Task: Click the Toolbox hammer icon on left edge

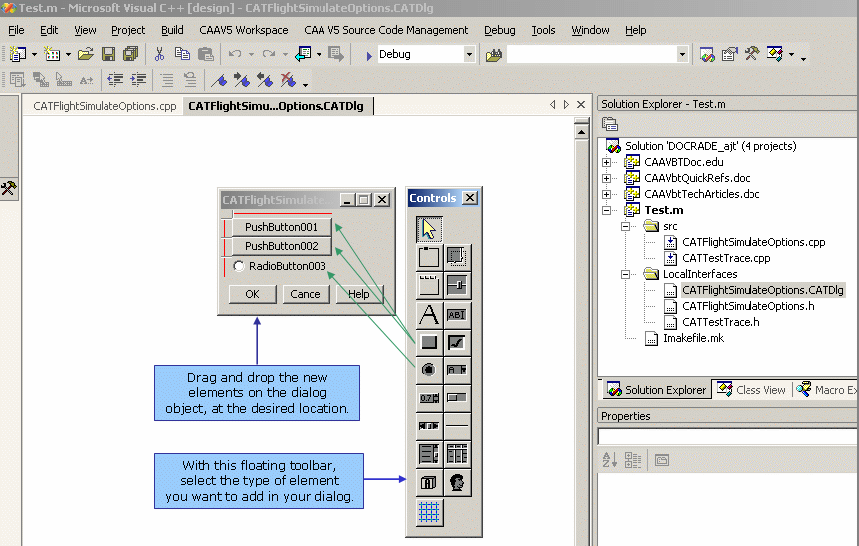Action: (x=9, y=189)
